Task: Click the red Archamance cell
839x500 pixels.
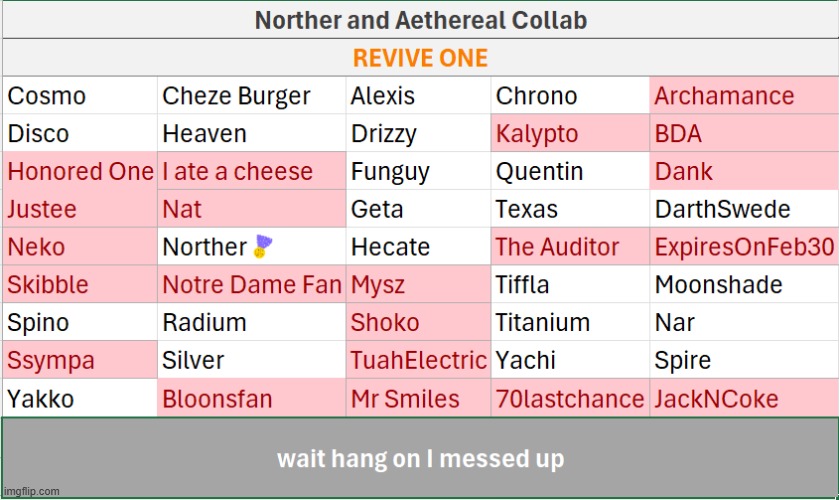Action: click(x=744, y=96)
